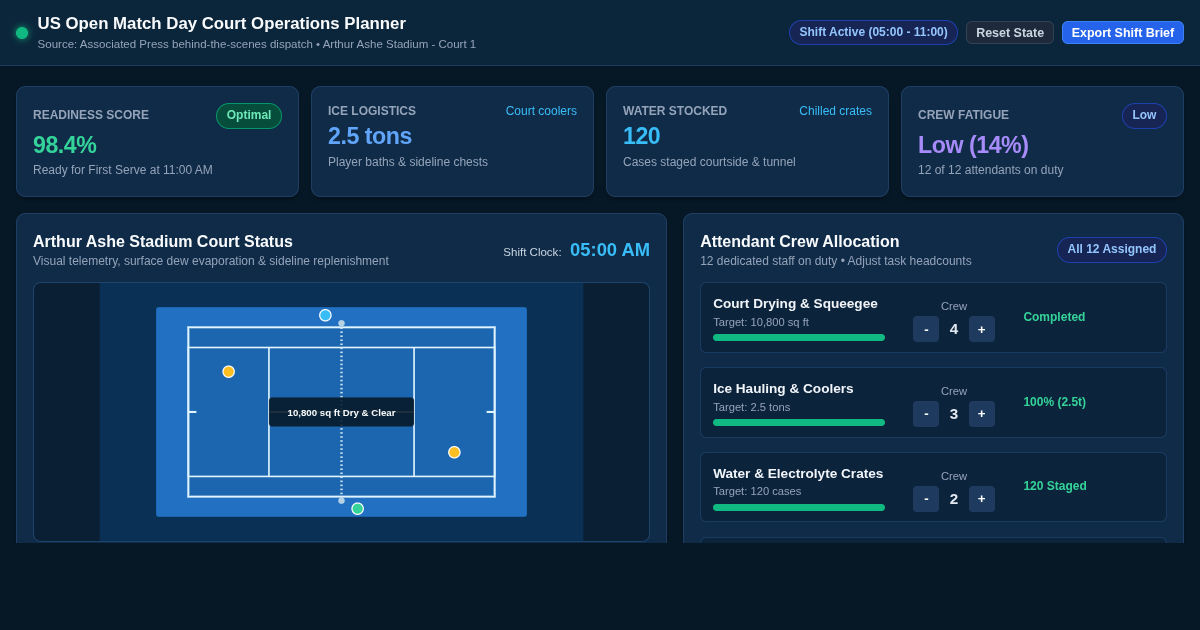Click 'Ready for First Serve at 11:00 AM' text
Screen dimensions: 1200x630
[x=123, y=170]
